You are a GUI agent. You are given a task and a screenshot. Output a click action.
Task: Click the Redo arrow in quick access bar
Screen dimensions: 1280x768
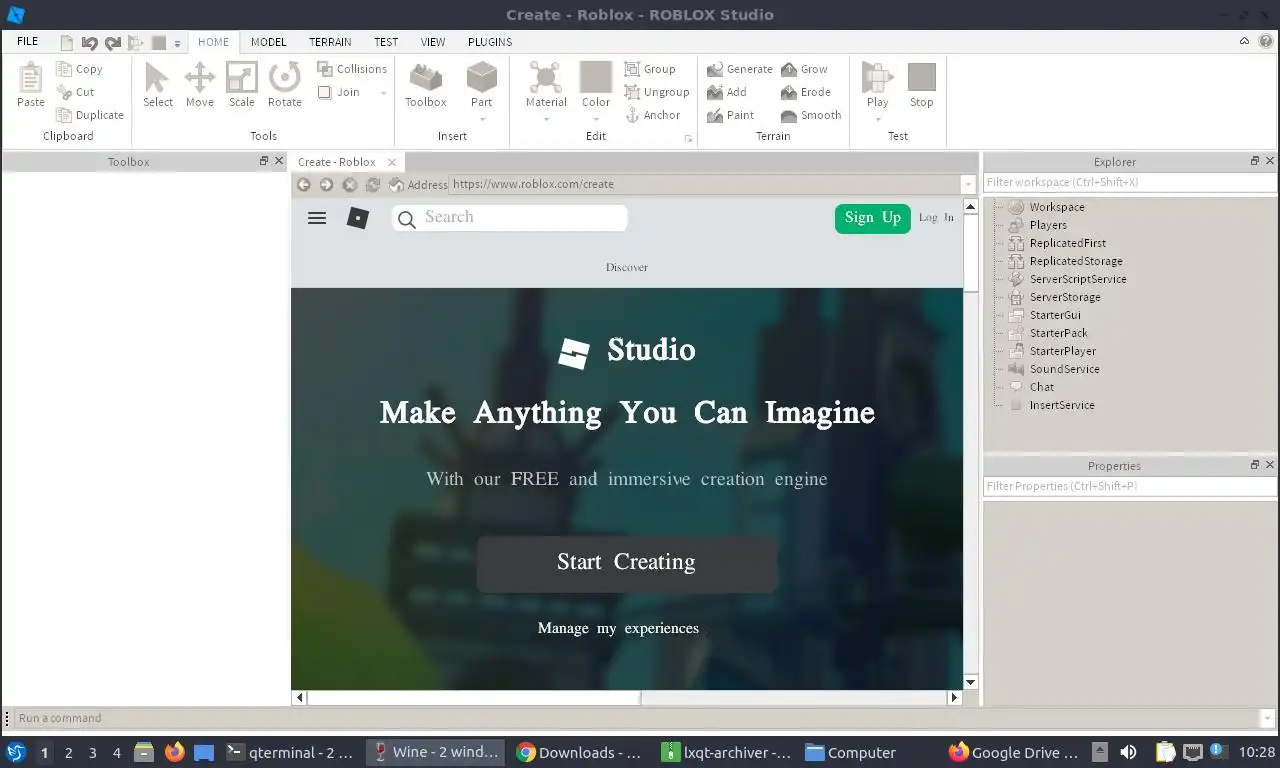[x=112, y=43]
